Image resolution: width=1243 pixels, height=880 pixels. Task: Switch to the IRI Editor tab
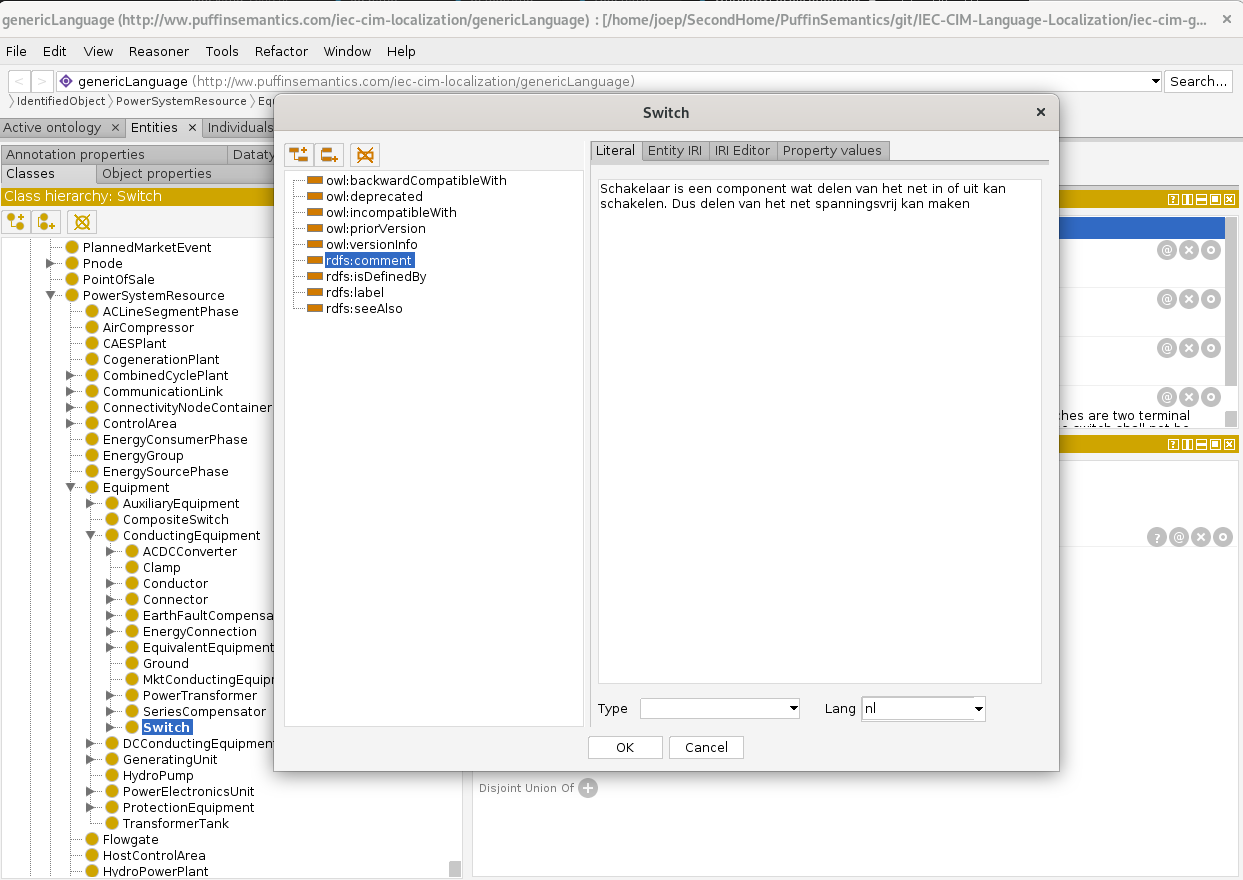[742, 151]
